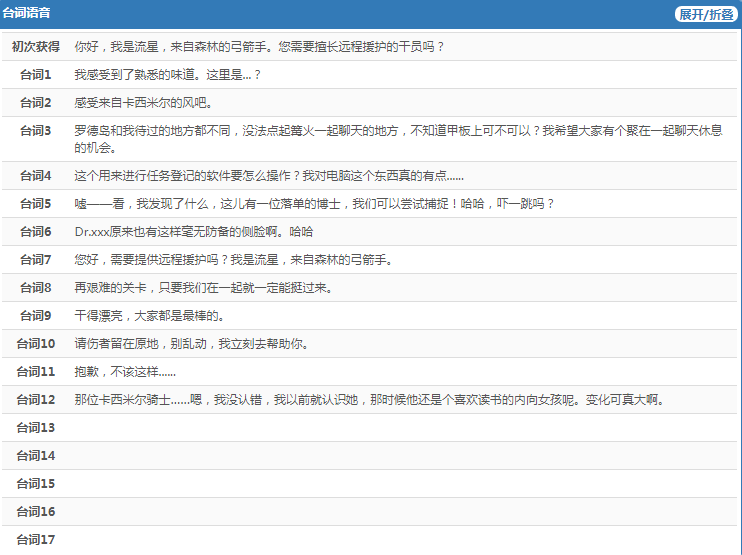This screenshot has height=555, width=742.
Task: Click the 你好，我是流星 greeting text
Action: pos(259,46)
